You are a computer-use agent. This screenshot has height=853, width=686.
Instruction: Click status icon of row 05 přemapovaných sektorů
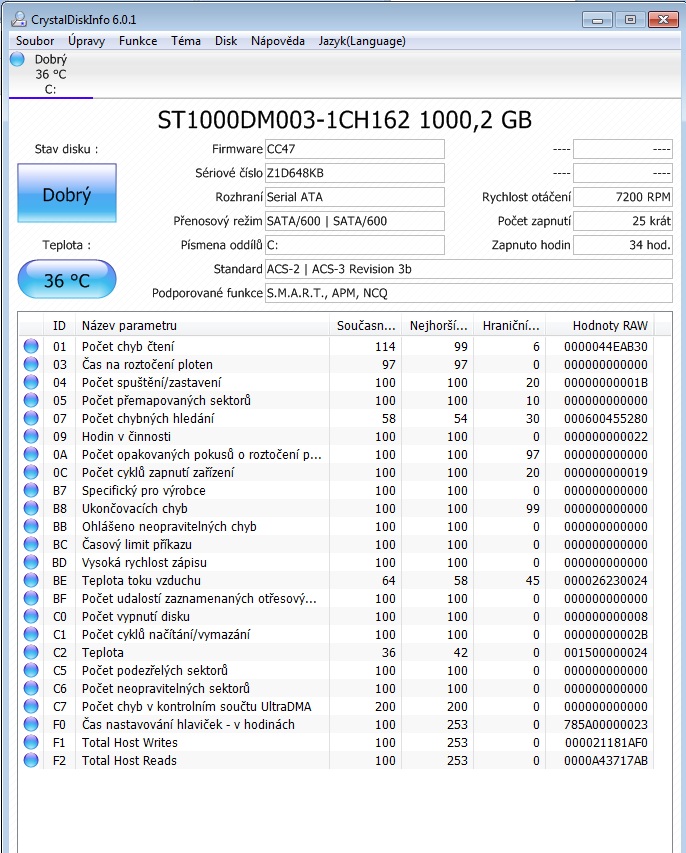(x=31, y=400)
